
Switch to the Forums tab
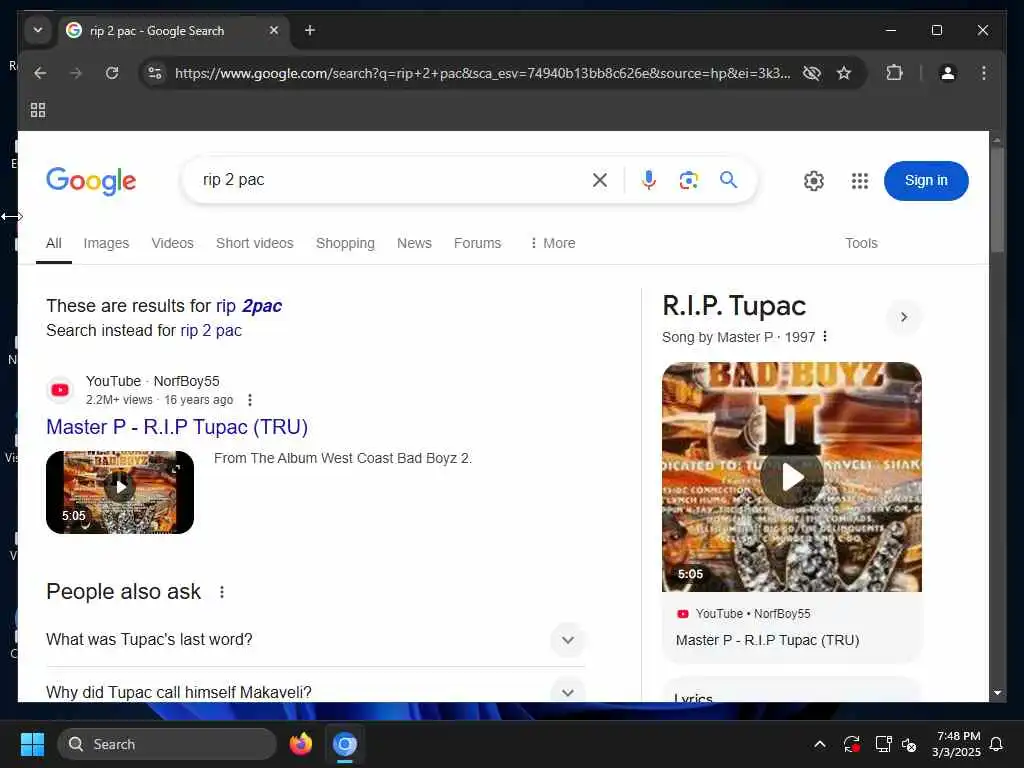(477, 243)
